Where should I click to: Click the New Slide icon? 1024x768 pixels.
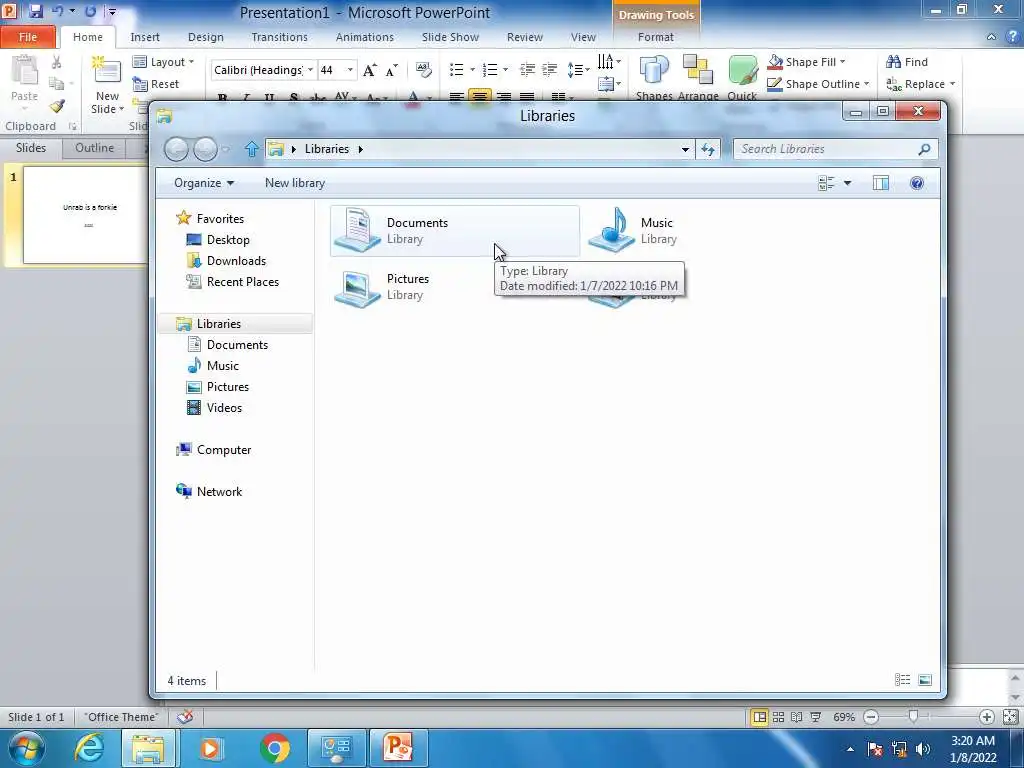[x=107, y=71]
